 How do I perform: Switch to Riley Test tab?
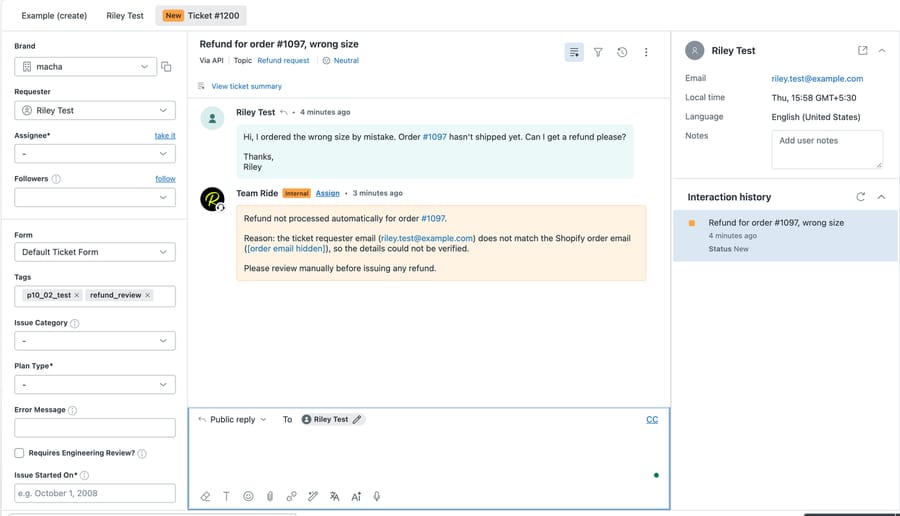click(x=125, y=15)
